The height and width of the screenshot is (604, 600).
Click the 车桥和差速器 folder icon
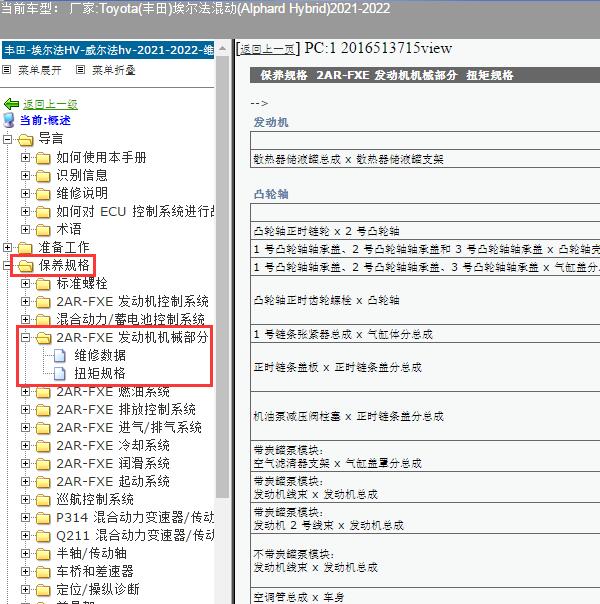(43, 572)
